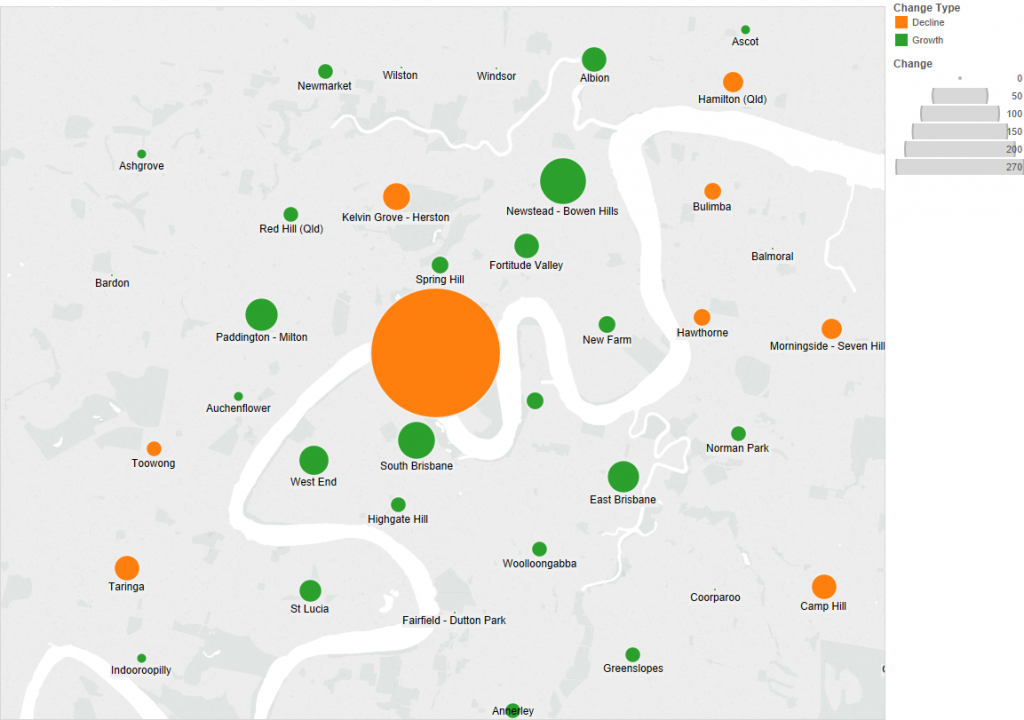
Task: Select the East Brisbane green bubble
Action: coord(623,477)
